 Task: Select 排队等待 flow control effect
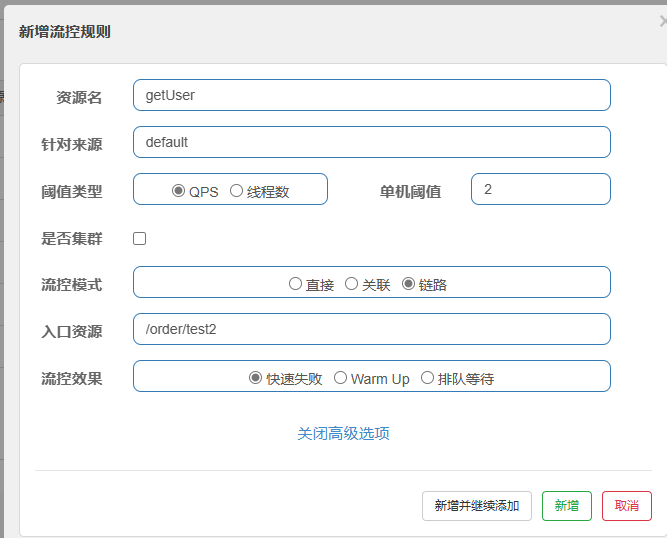tap(427, 378)
